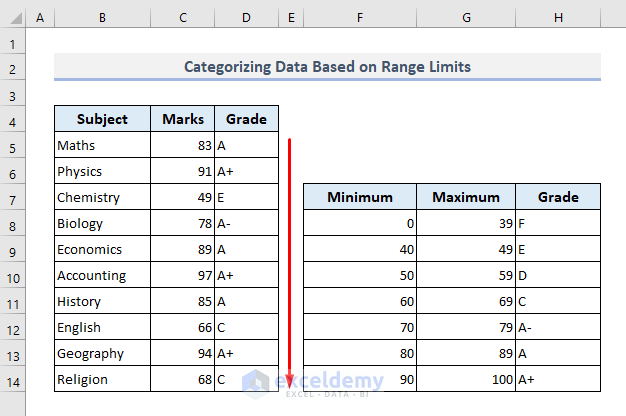Click the 'History' cell

click(102, 301)
